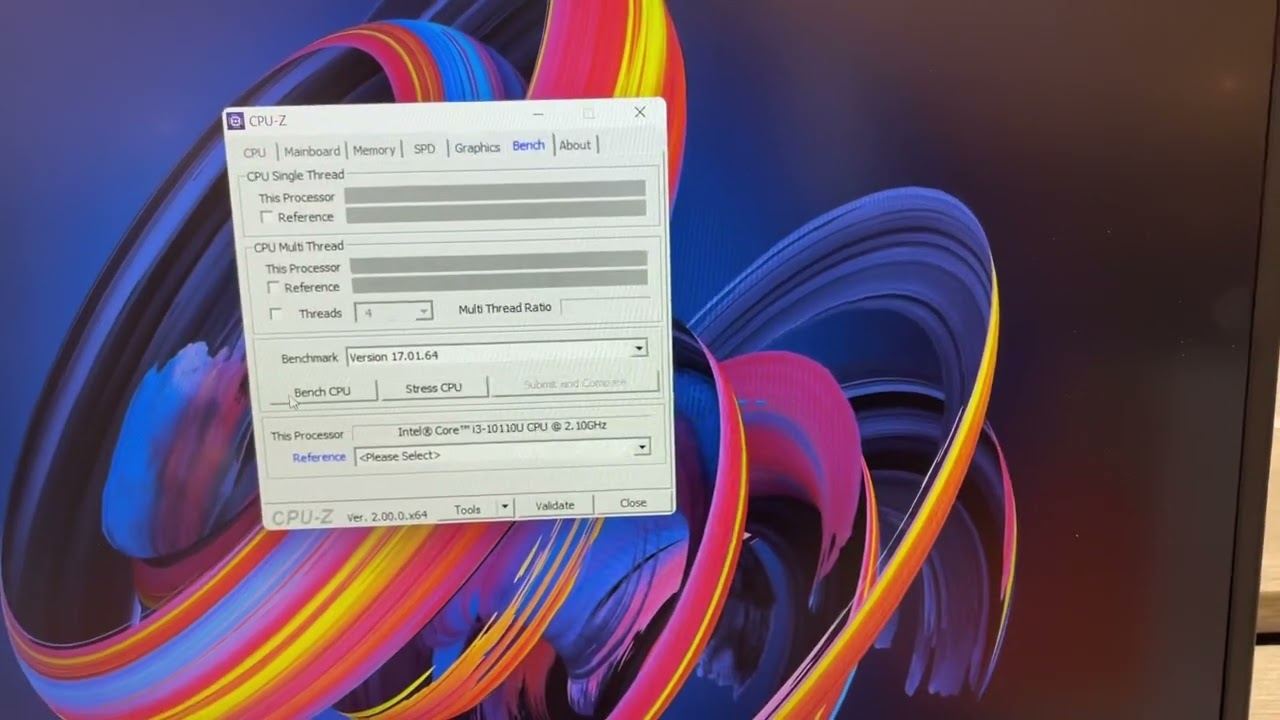The height and width of the screenshot is (720, 1280).
Task: Open the Mainboard tab
Action: (x=312, y=151)
